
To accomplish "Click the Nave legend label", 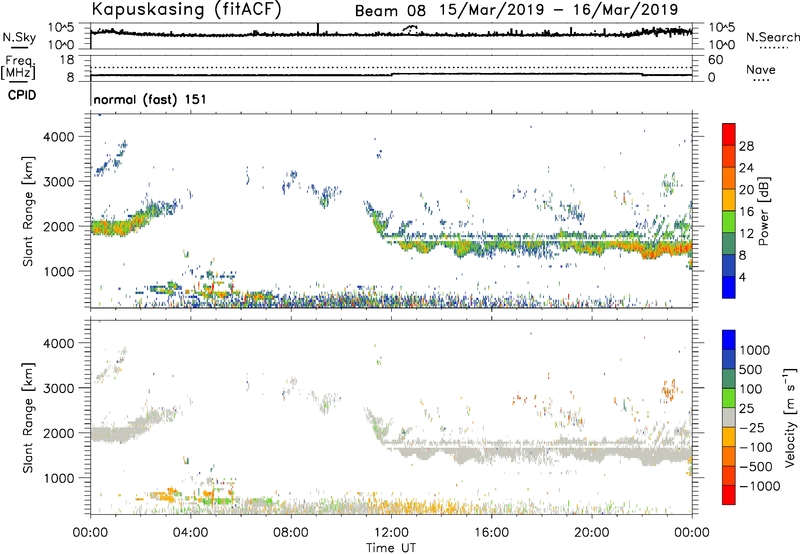I will coord(761,70).
